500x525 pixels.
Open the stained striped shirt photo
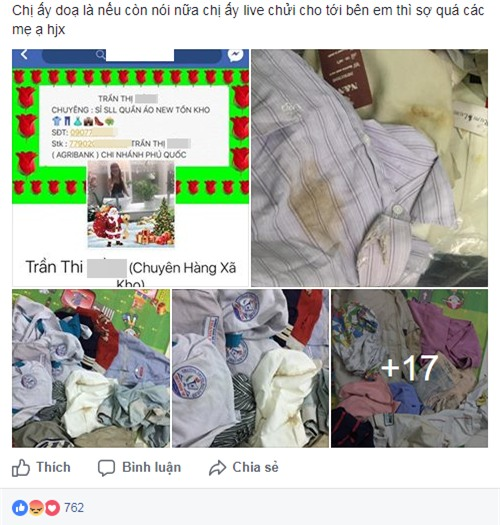(369, 168)
